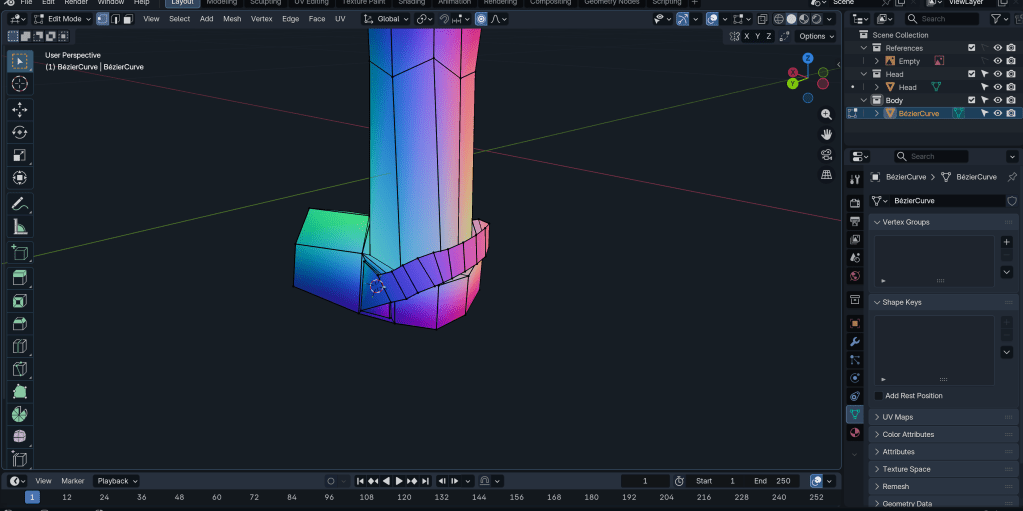Click frame 120 on the timeline

pyautogui.click(x=404, y=497)
